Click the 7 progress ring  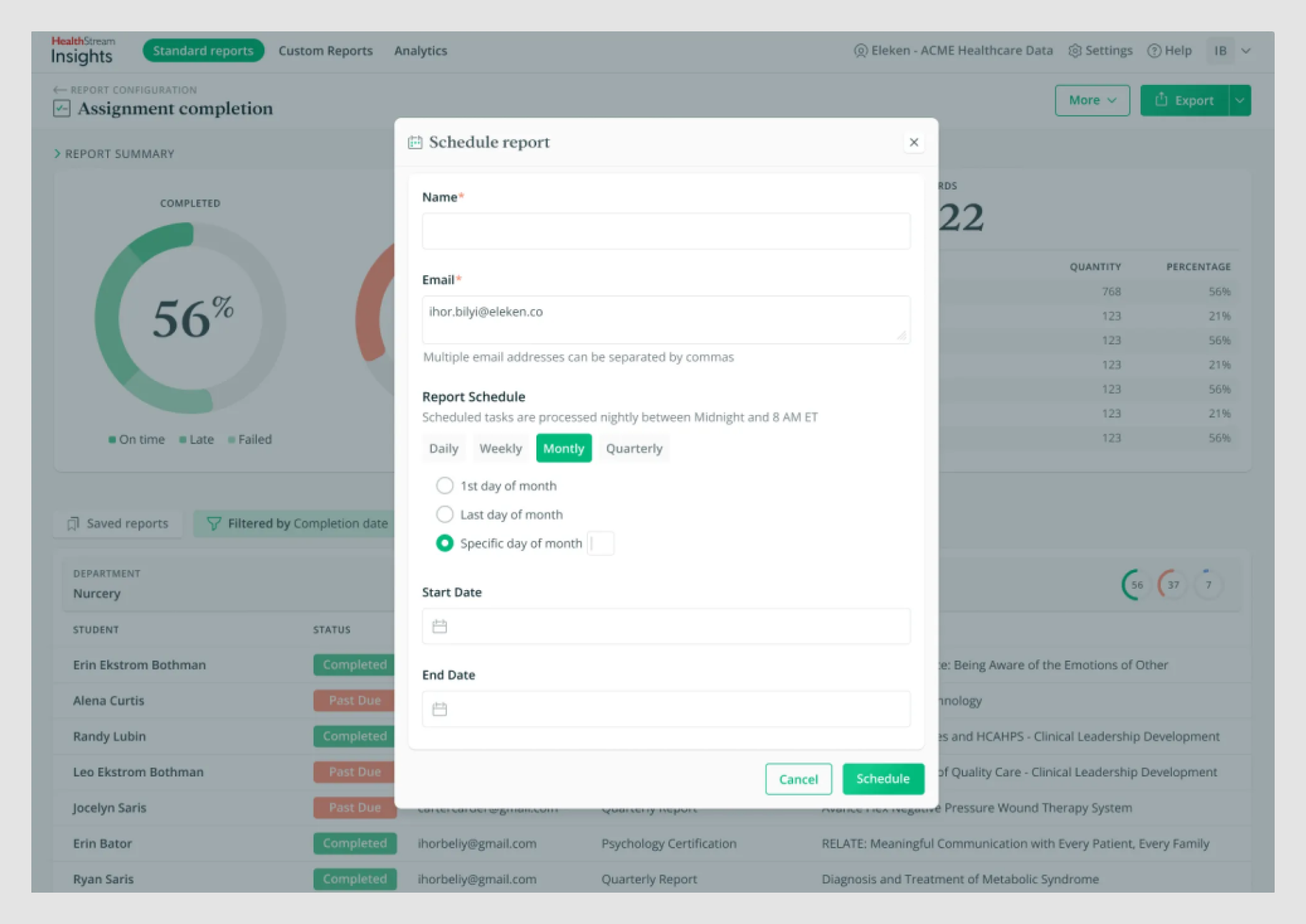pos(1208,585)
